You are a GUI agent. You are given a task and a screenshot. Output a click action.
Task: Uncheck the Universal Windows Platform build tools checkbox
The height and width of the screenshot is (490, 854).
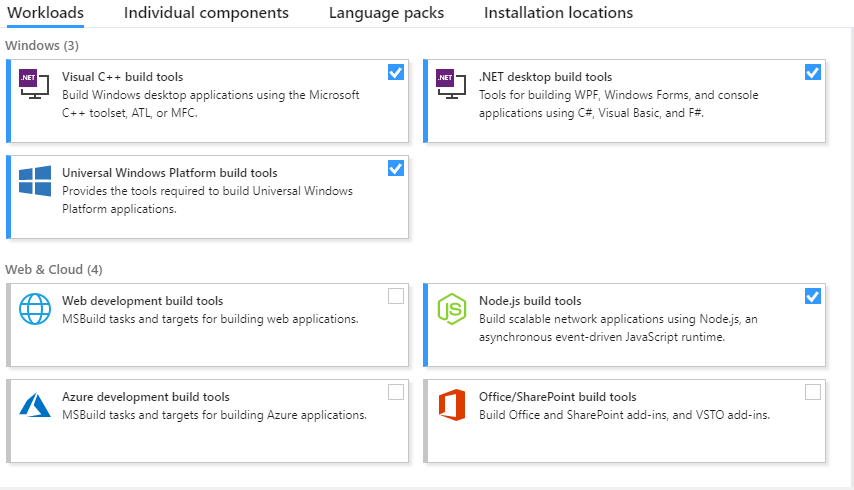[x=396, y=168]
